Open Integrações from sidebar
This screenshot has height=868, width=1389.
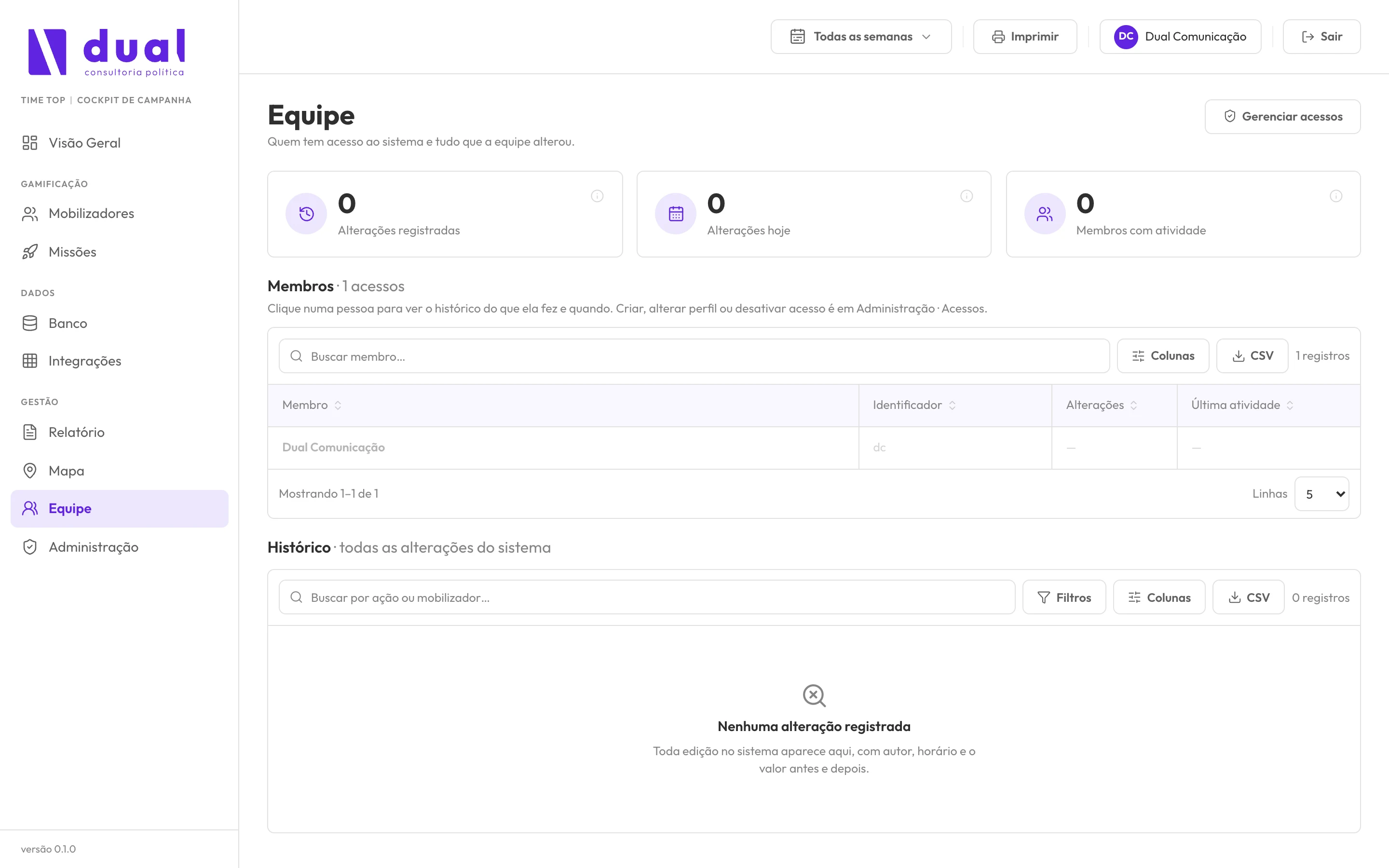click(x=120, y=361)
